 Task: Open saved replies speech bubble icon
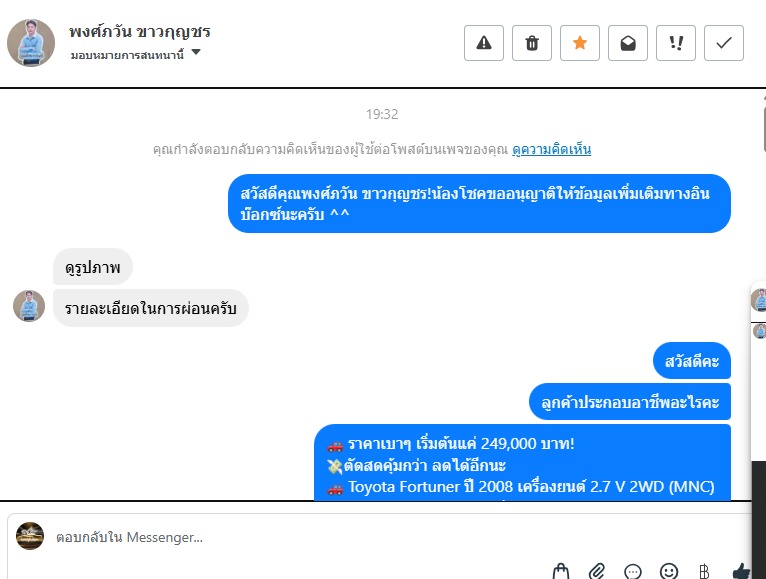[x=633, y=571]
